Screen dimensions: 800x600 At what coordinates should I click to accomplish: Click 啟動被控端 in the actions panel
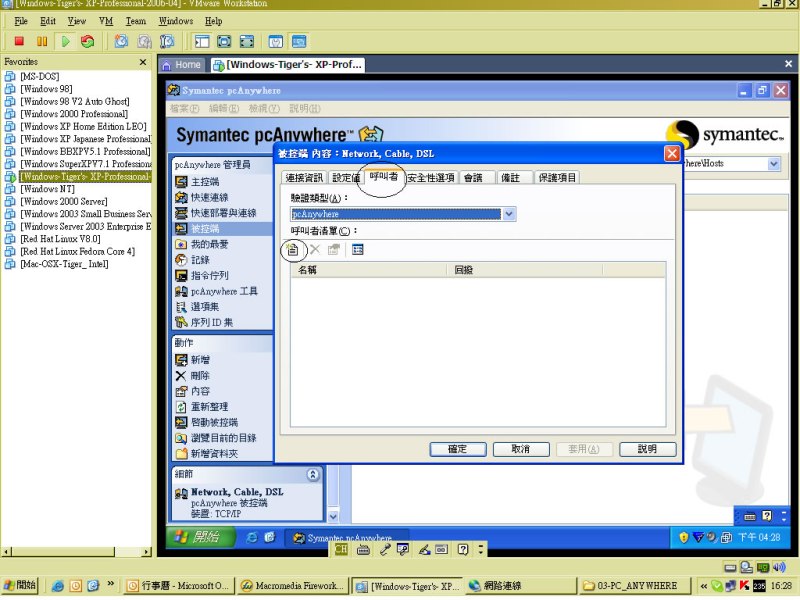click(x=206, y=422)
